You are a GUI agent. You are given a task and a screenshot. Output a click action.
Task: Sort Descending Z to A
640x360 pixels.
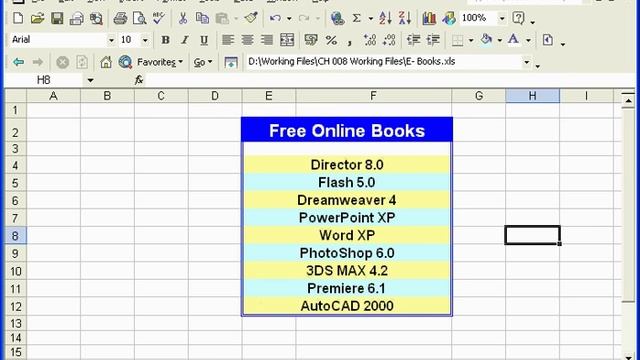[x=404, y=18]
